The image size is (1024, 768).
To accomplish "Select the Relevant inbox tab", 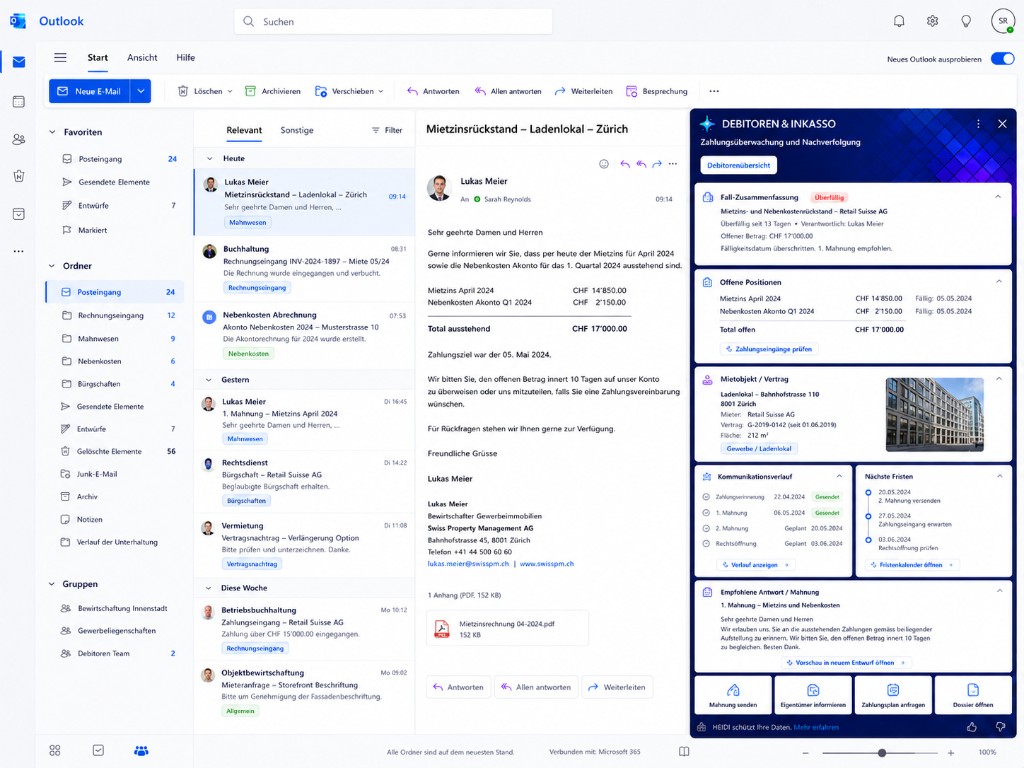I will (244, 130).
